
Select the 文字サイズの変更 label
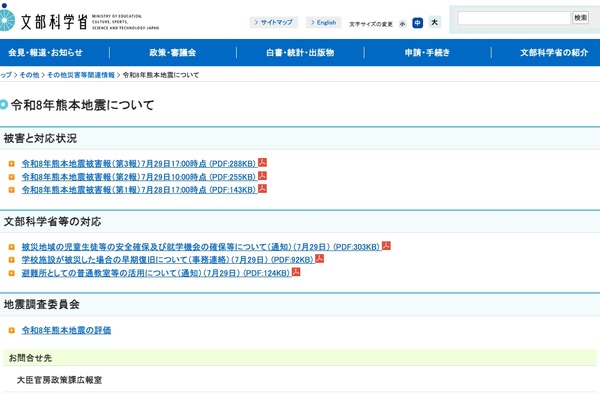coord(371,24)
